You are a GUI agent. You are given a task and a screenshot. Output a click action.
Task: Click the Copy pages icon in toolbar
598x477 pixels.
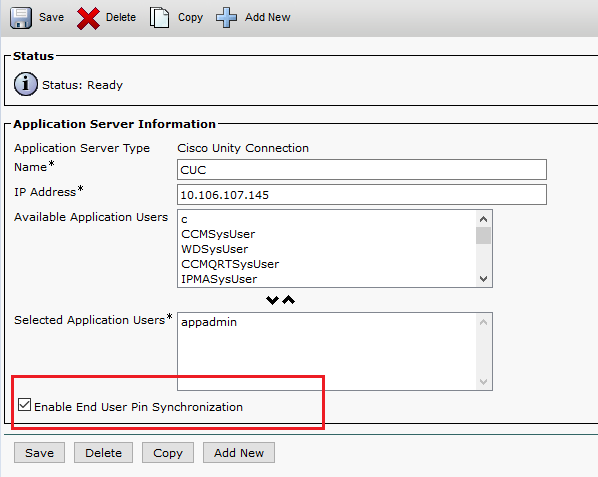pos(159,18)
